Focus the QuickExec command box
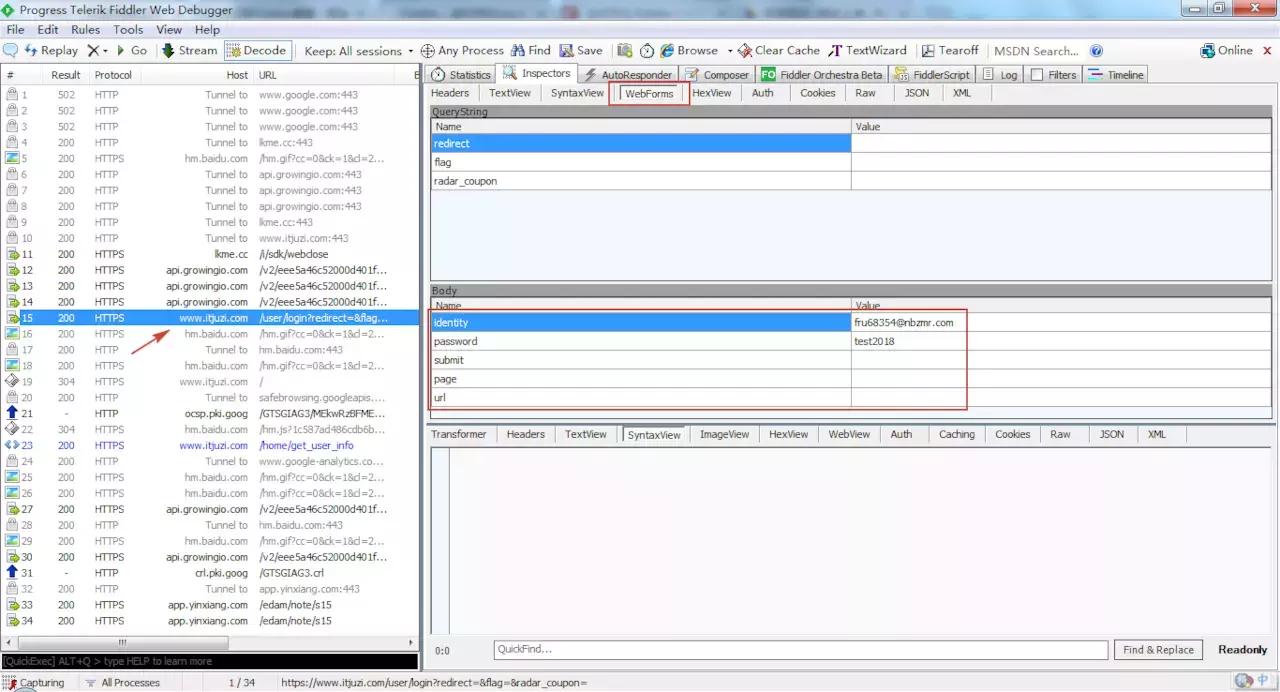This screenshot has width=1280, height=692. (x=209, y=661)
